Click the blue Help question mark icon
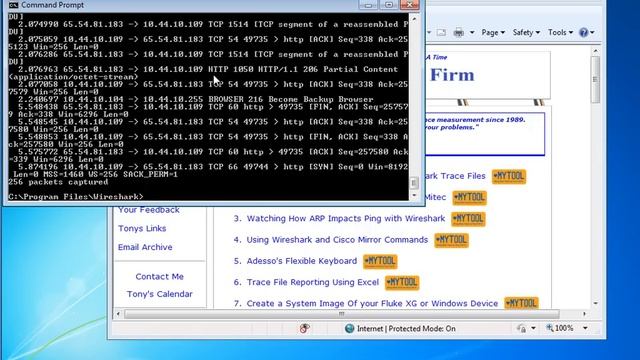 pos(584,32)
